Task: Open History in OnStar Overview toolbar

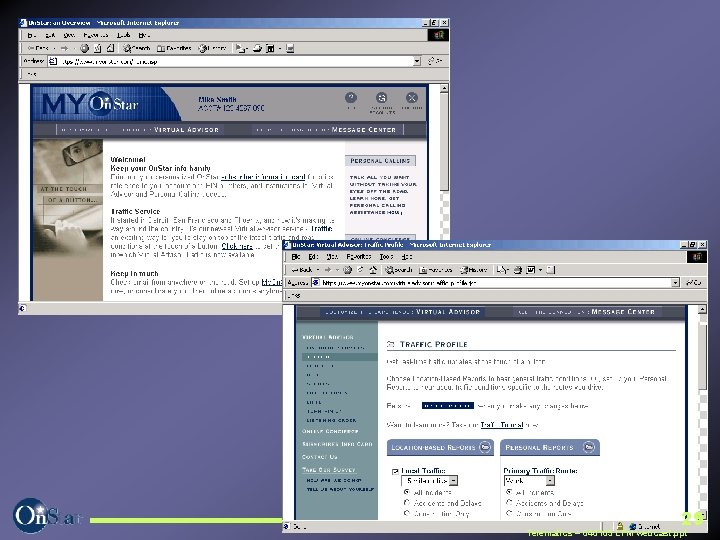Action: coord(213,48)
